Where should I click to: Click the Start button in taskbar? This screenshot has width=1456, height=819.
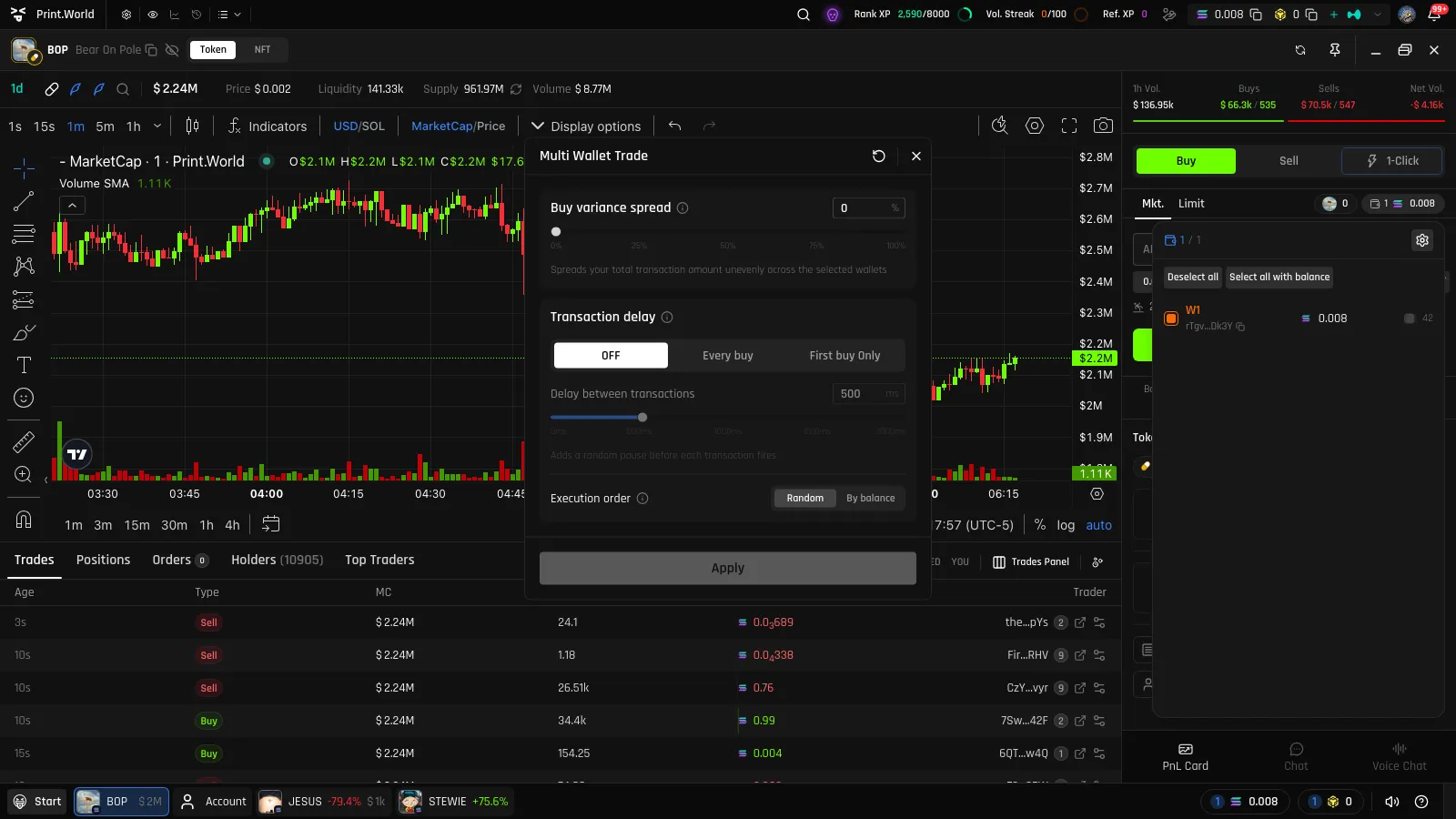37,802
